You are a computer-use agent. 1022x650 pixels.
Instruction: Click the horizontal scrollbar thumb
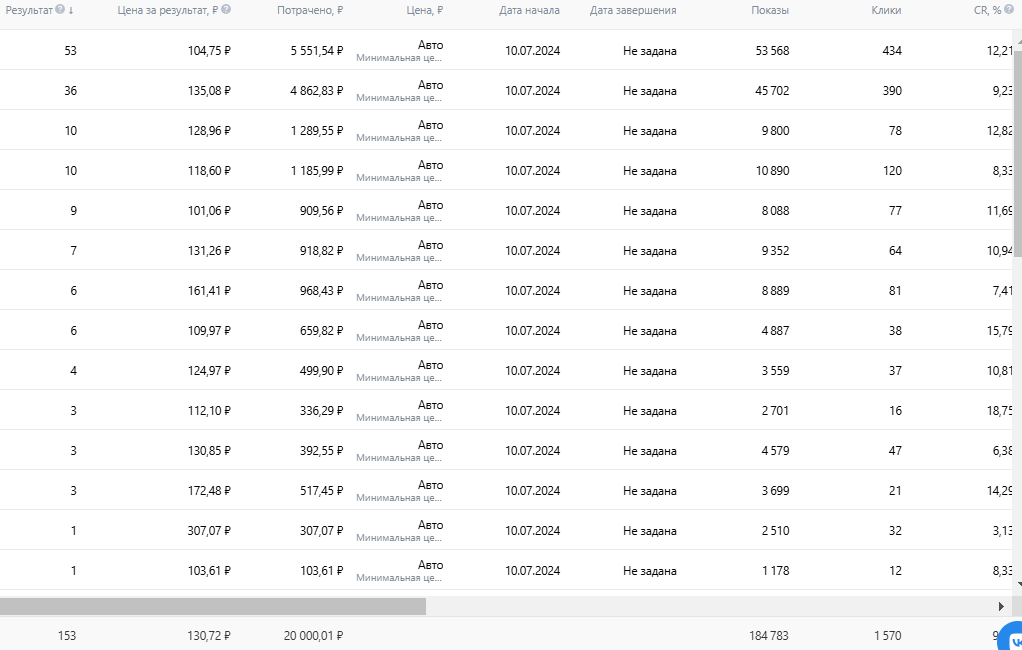point(212,606)
